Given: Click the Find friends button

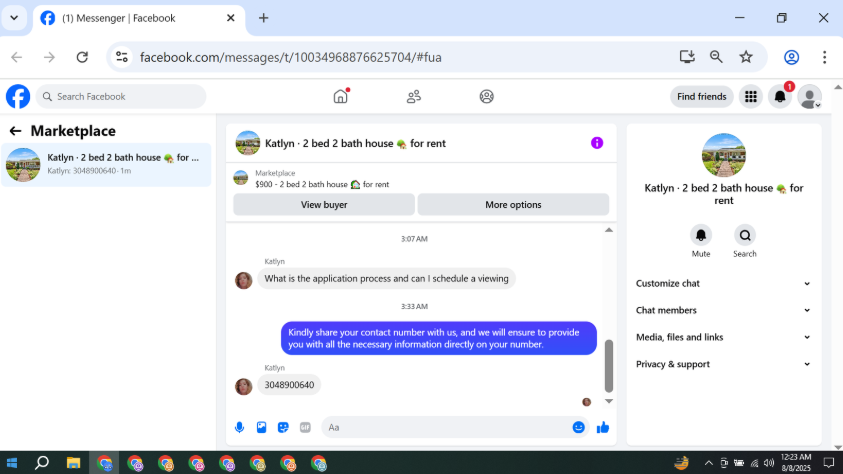Looking at the screenshot, I should (702, 97).
